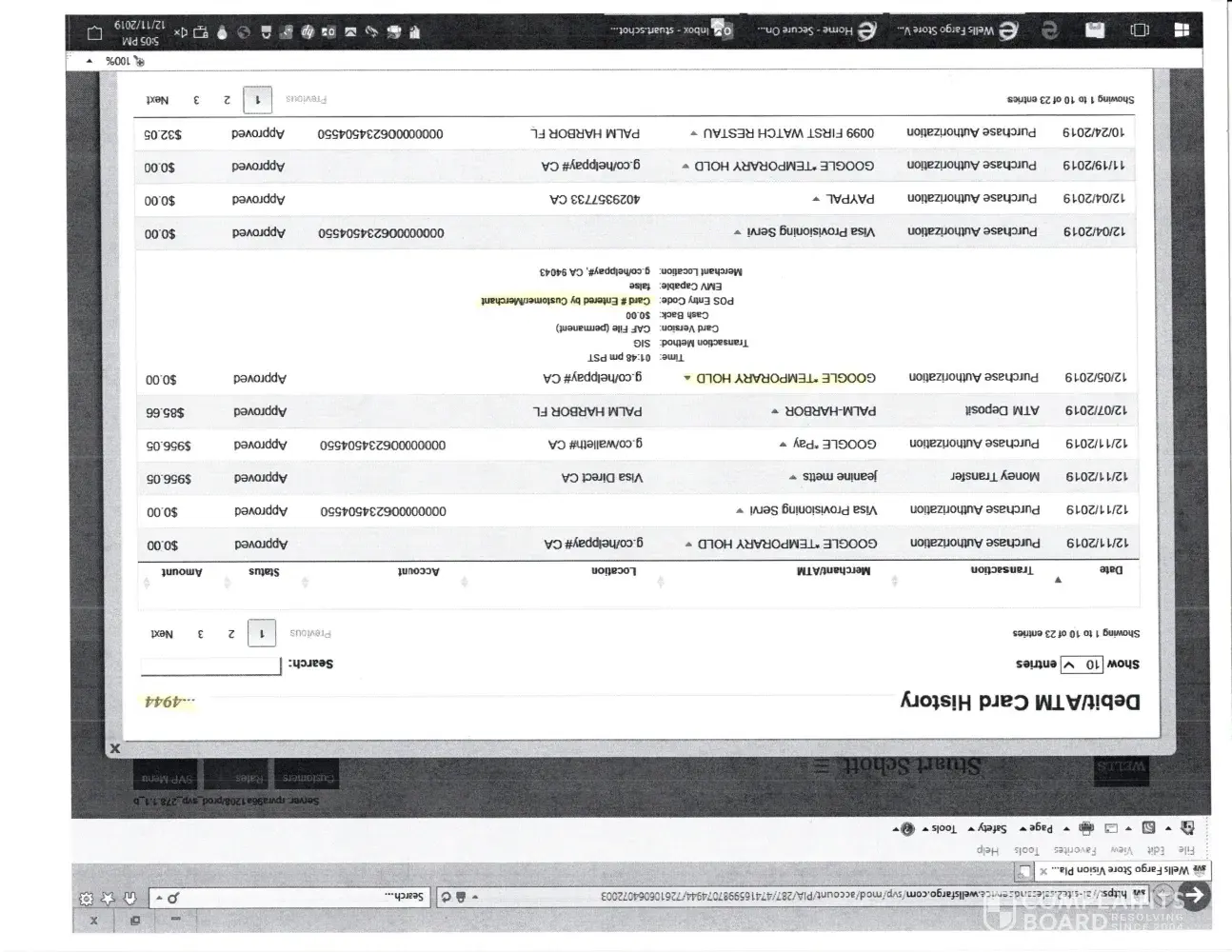1232x952 pixels.
Task: Click the Customers button
Action: pos(307,778)
